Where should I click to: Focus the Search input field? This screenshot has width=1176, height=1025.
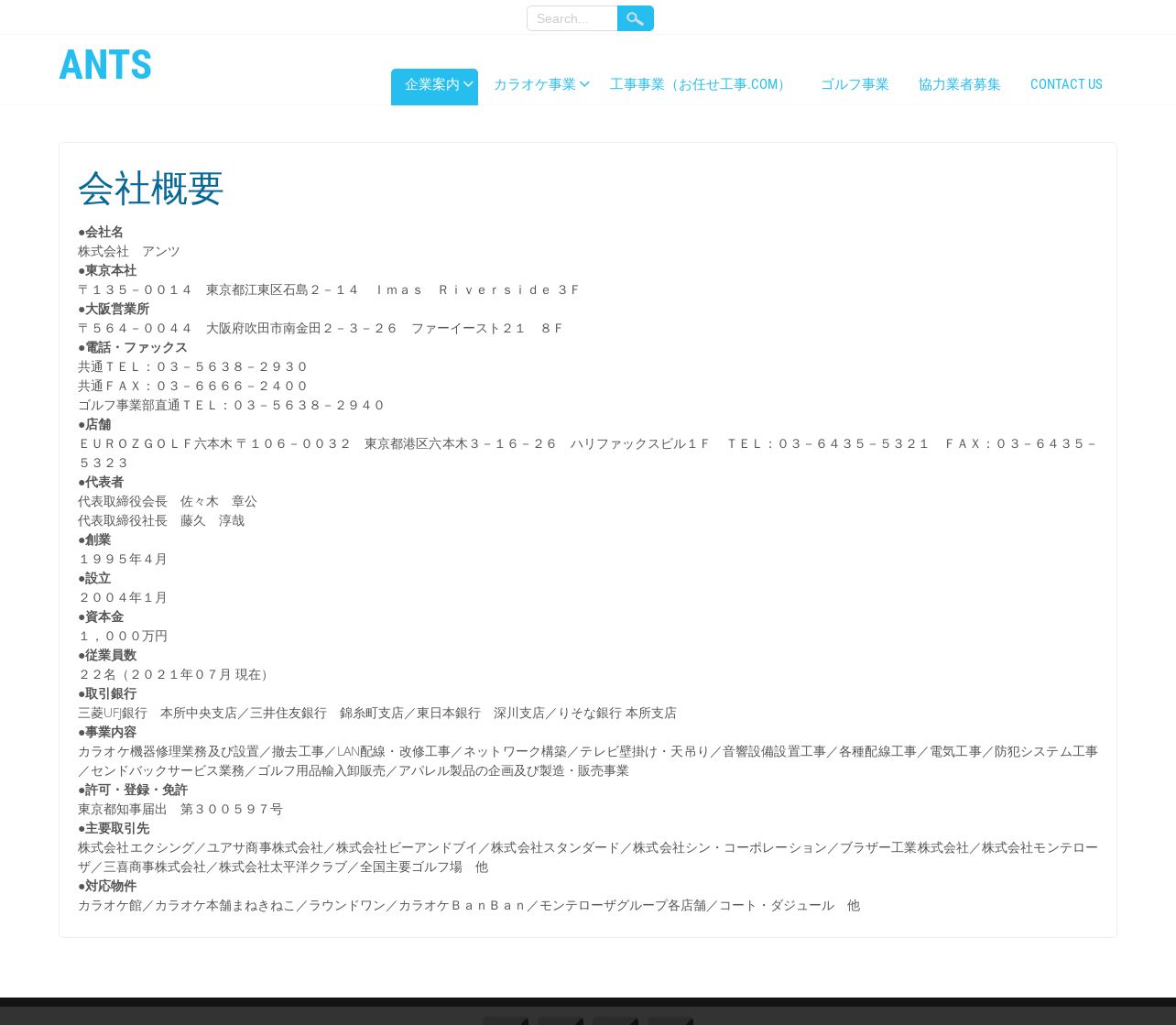coord(572,18)
